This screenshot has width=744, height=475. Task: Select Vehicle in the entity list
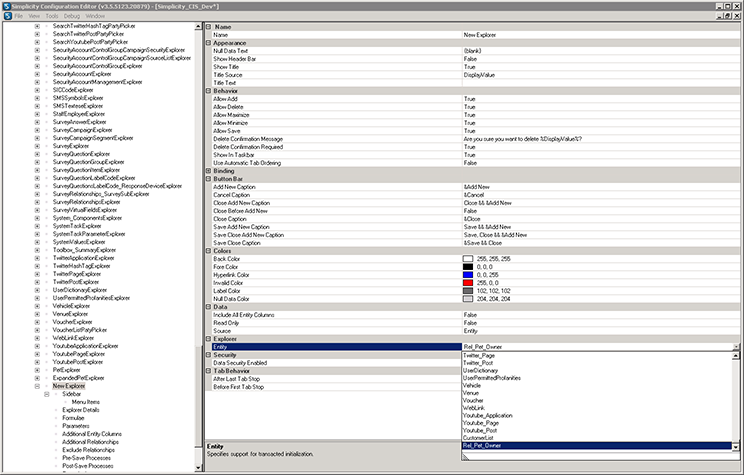472,385
